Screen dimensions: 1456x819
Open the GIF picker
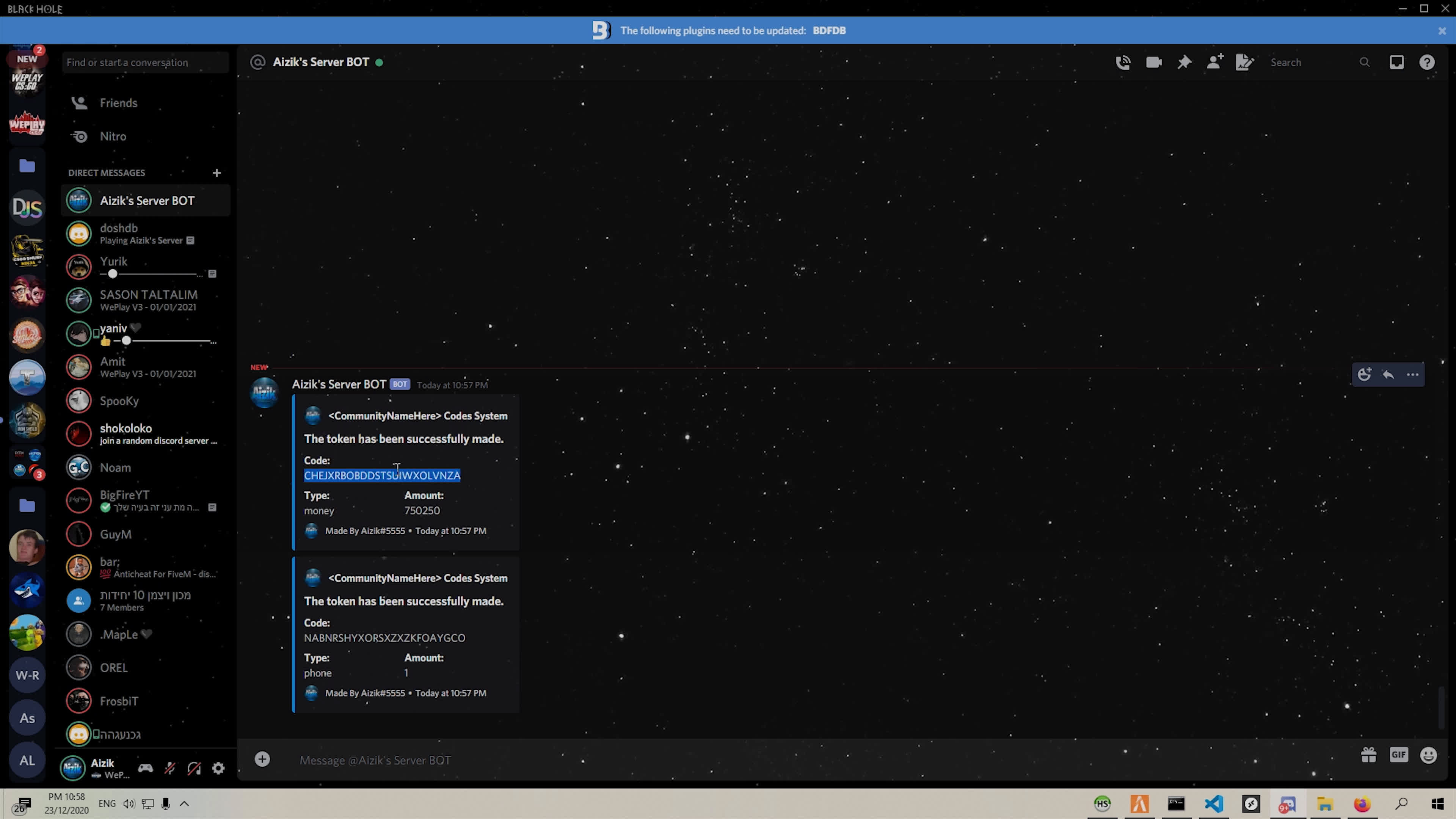pyautogui.click(x=1398, y=755)
